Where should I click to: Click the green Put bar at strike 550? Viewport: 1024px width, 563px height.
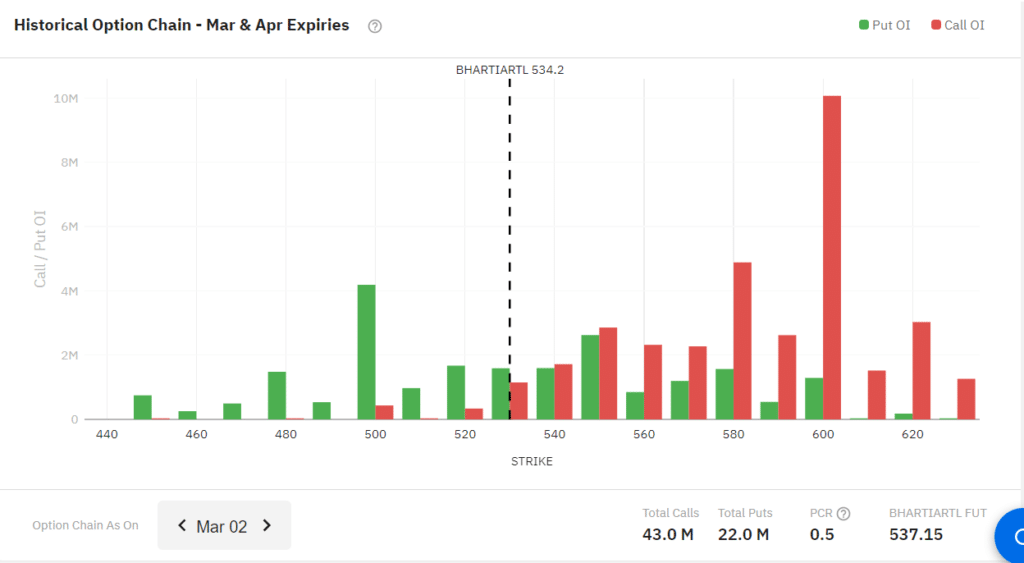tap(590, 377)
